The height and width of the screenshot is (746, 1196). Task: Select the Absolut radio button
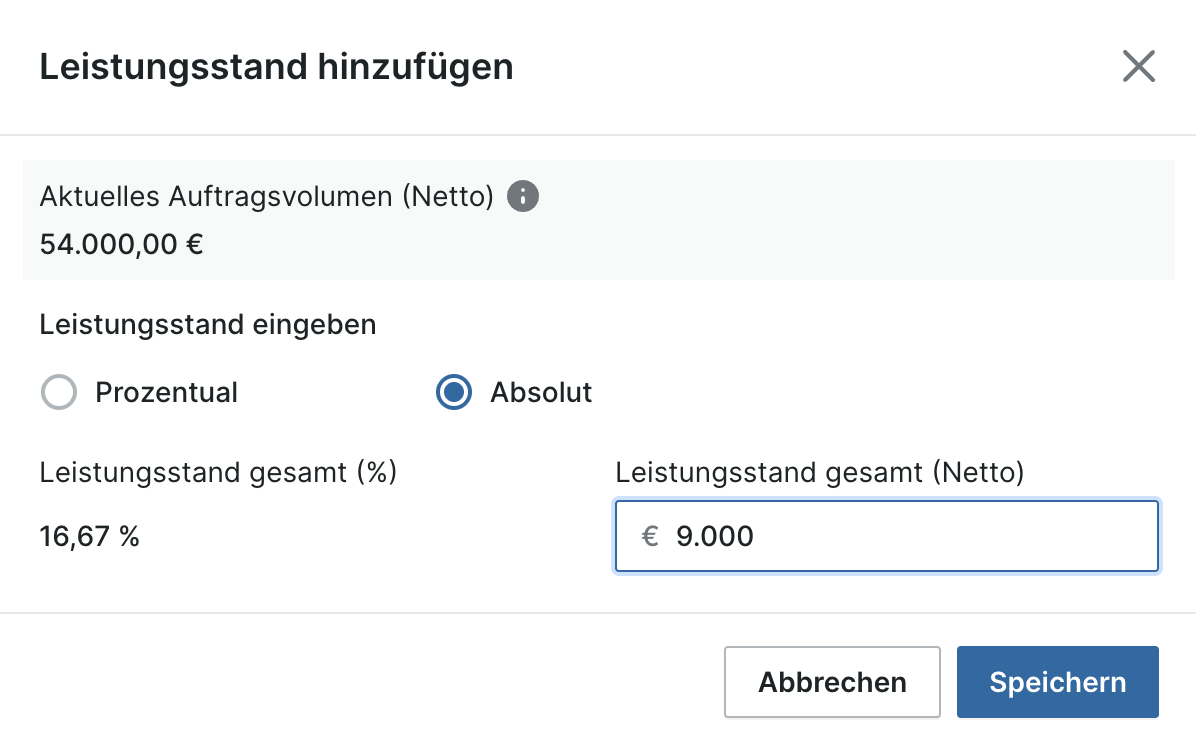coord(454,392)
